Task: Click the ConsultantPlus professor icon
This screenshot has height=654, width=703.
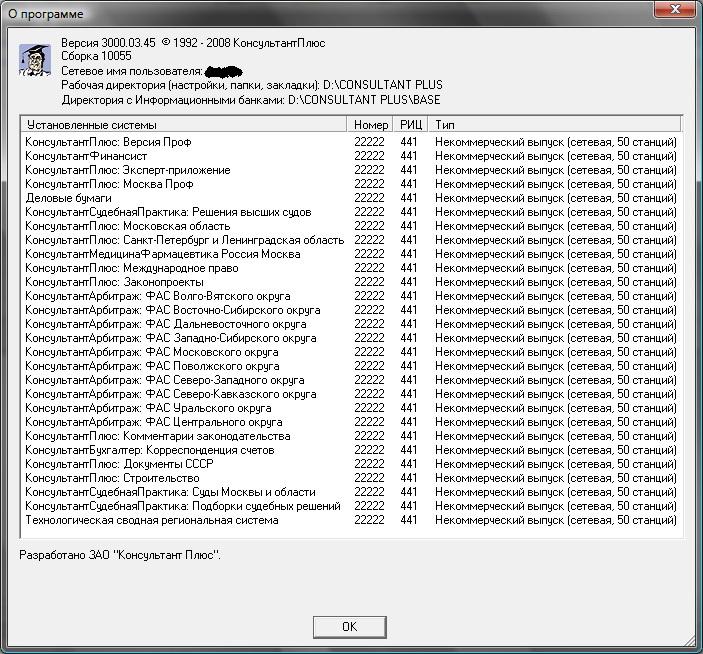Action: (x=35, y=60)
